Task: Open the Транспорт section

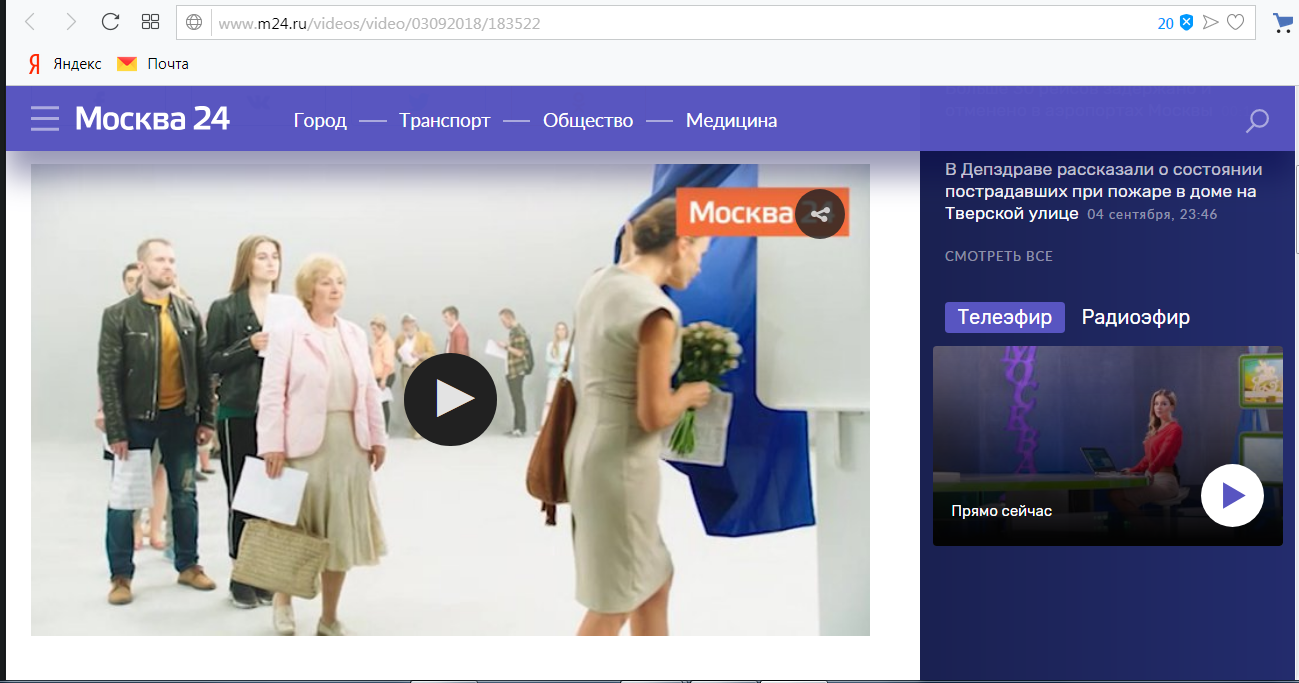Action: point(445,121)
